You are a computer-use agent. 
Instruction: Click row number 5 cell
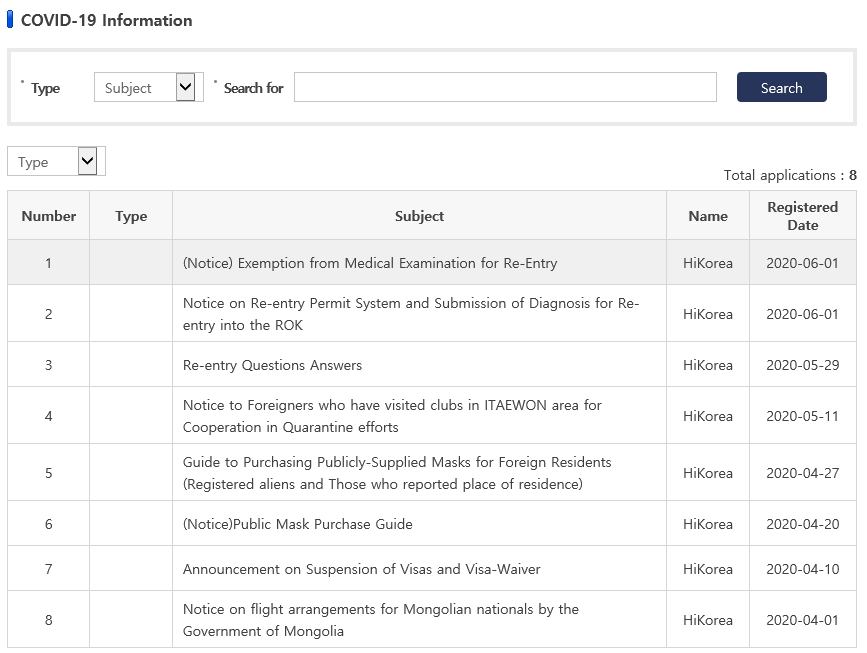tap(49, 473)
